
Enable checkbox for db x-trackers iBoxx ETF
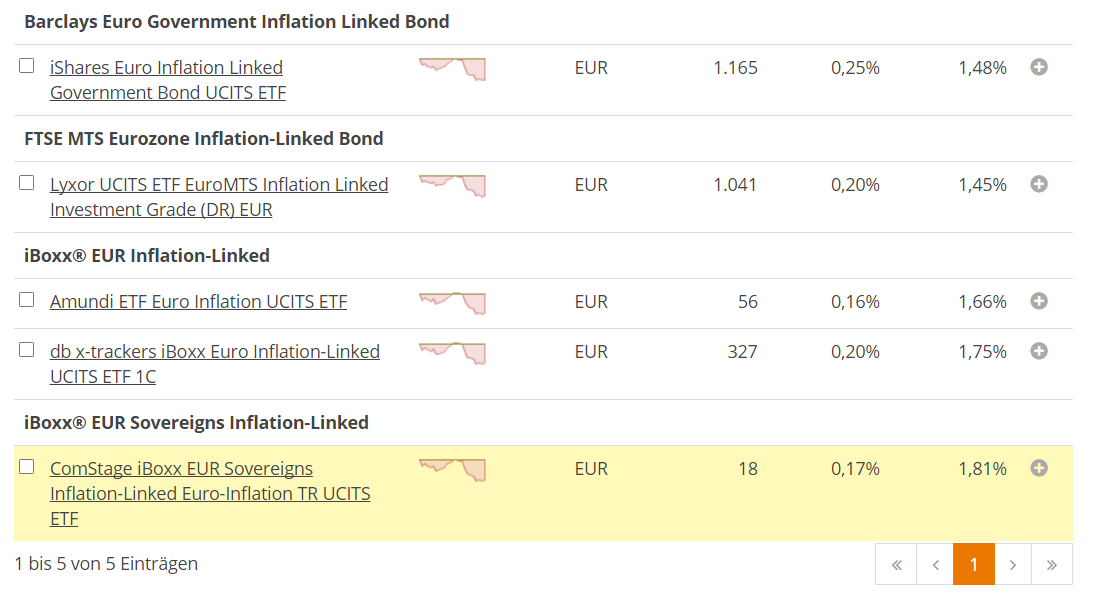coord(27,350)
